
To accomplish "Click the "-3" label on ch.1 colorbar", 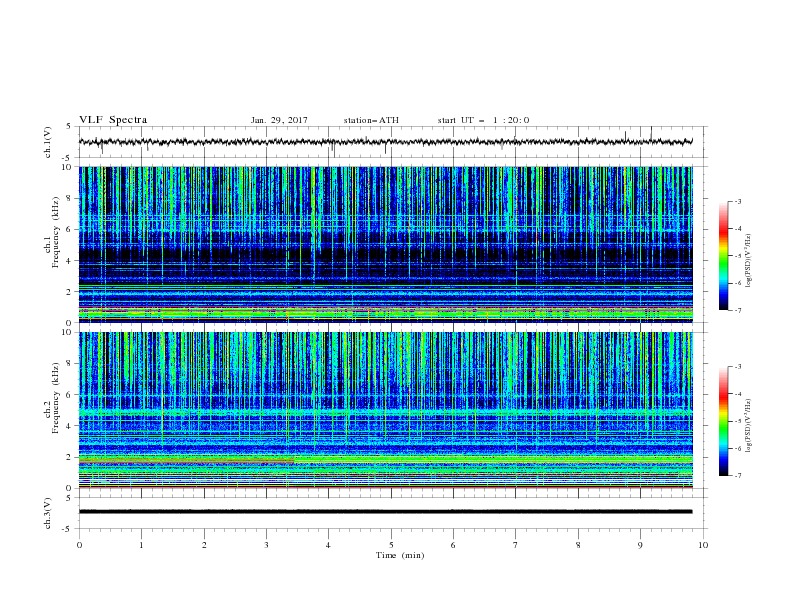I will click(x=738, y=201).
